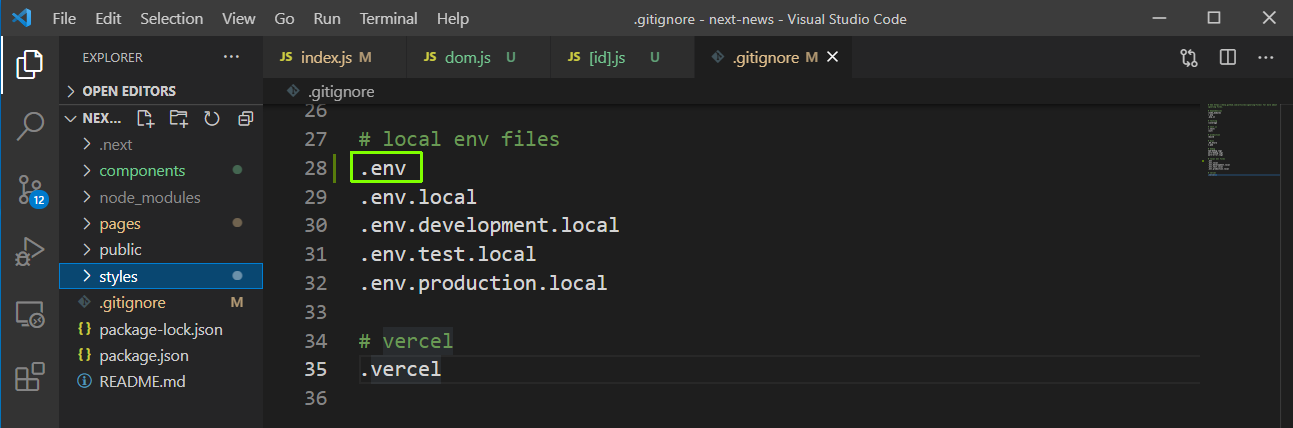Collapse all folders in Explorer
The width and height of the screenshot is (1293, 428).
coord(245,119)
